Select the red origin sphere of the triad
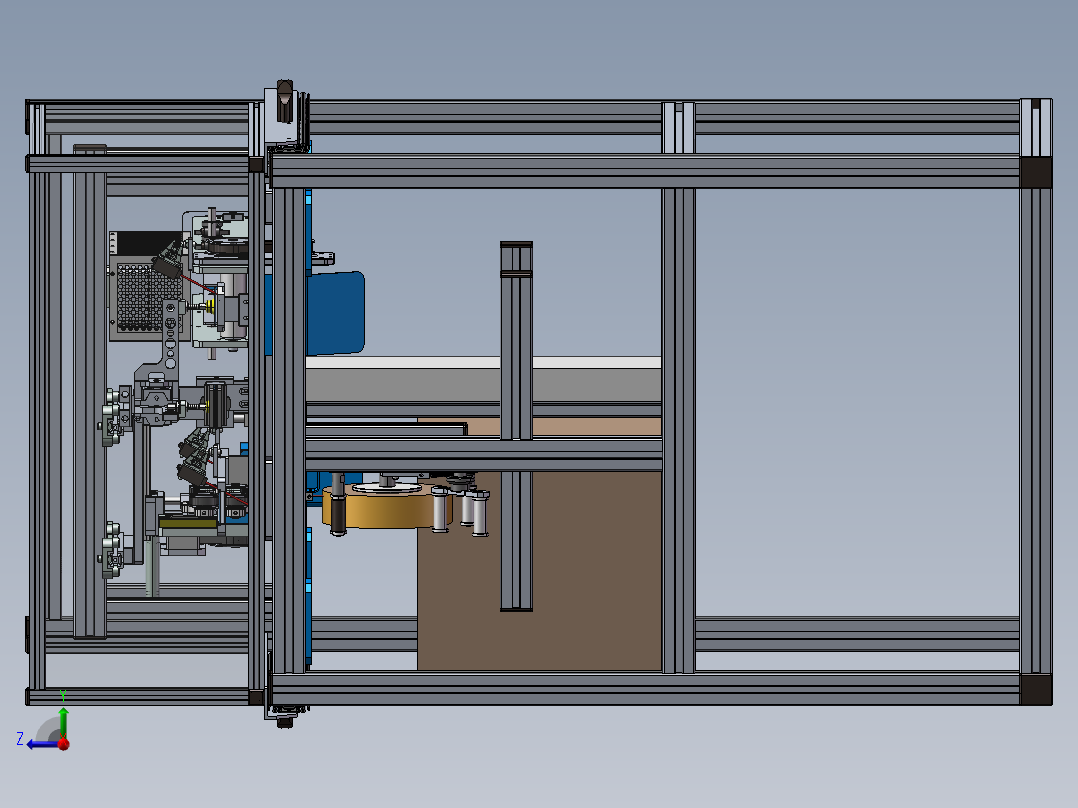Image resolution: width=1078 pixels, height=808 pixels. (64, 744)
